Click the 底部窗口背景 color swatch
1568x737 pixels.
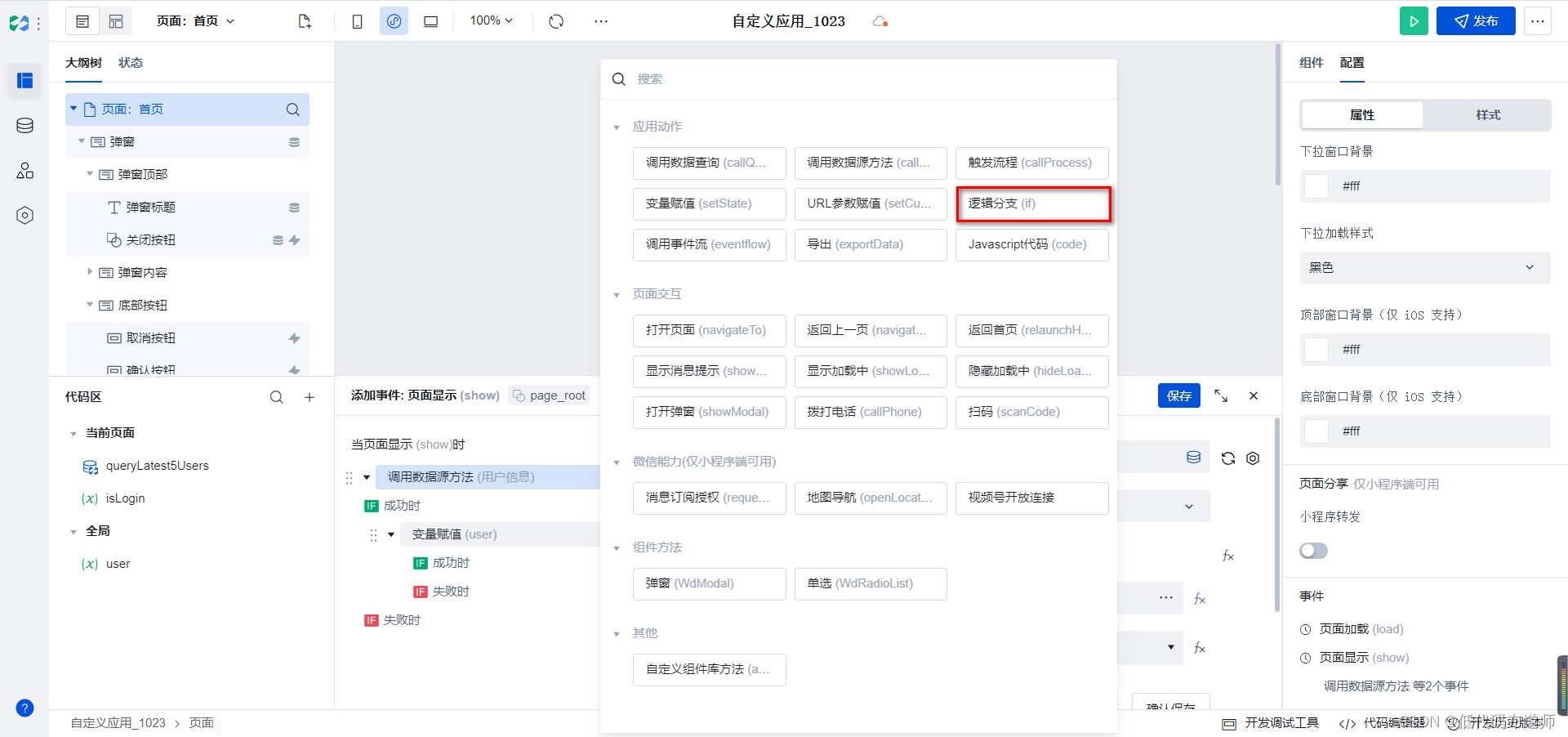[x=1316, y=431]
